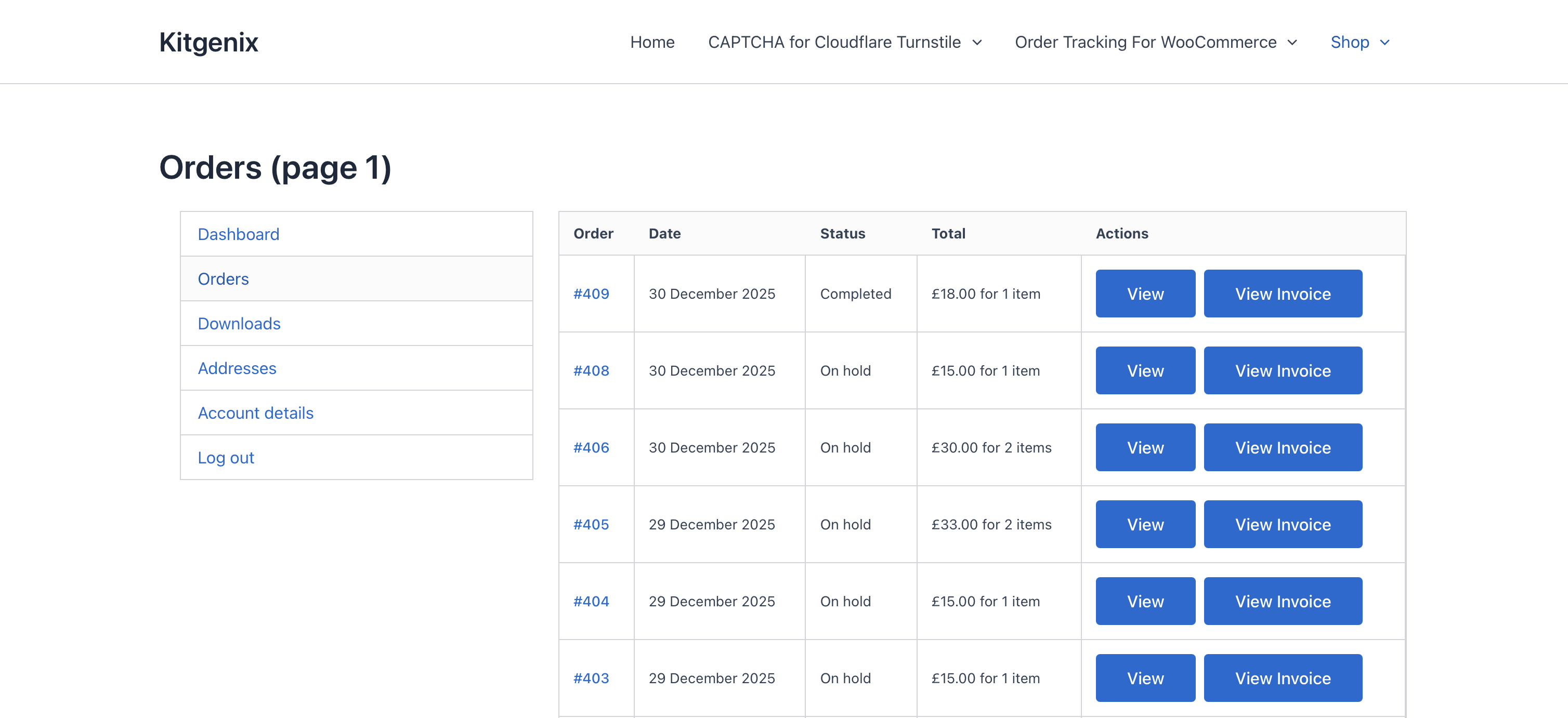Open the Dashboard account page
This screenshot has height=718, width=1568.
pos(238,234)
